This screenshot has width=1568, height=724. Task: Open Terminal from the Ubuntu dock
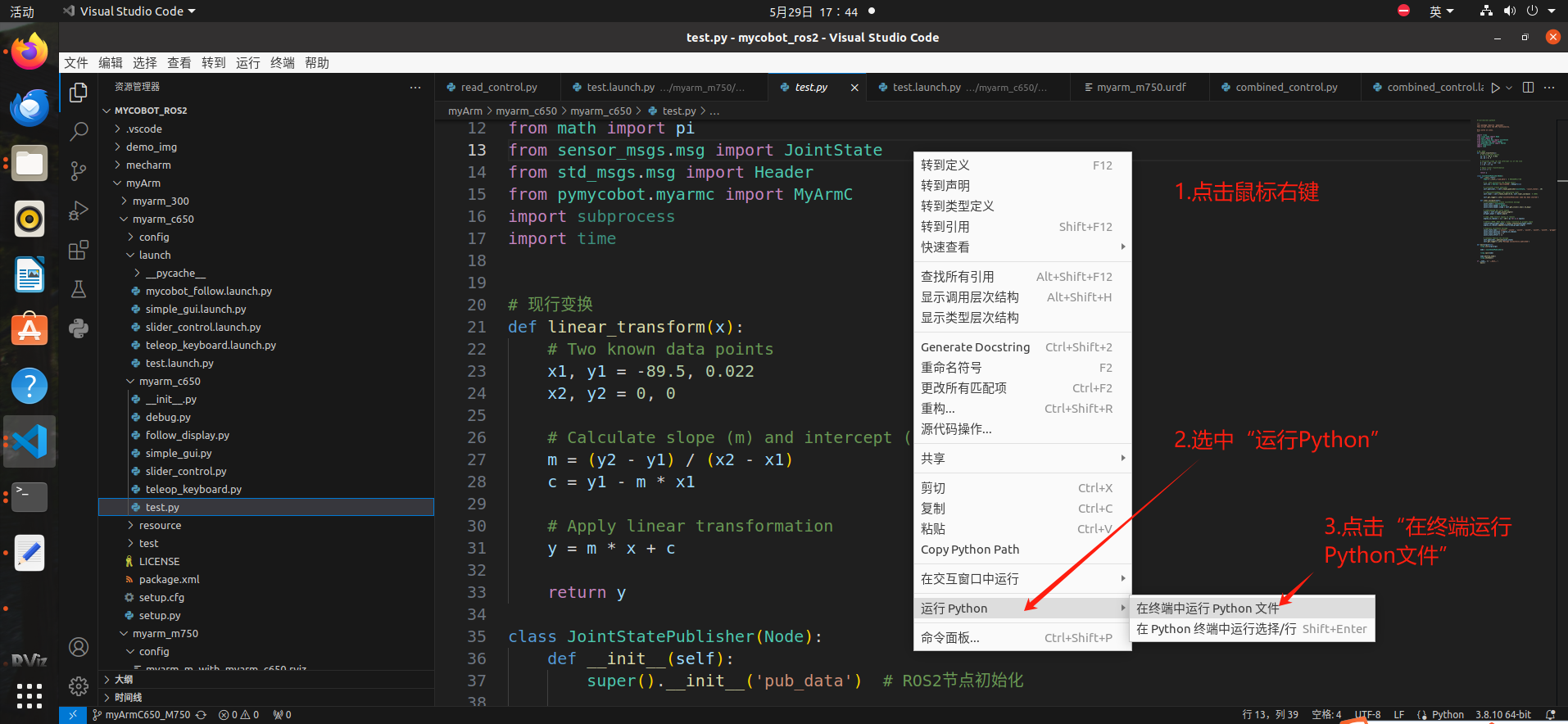[x=29, y=496]
